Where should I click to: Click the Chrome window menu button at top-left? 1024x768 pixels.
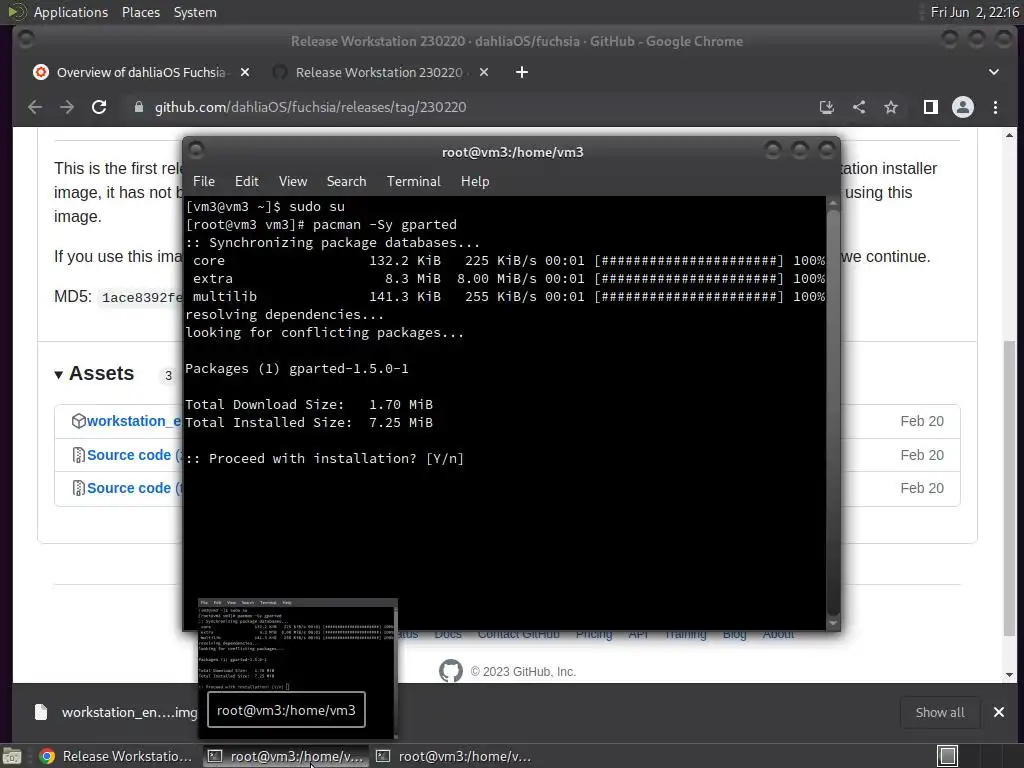click(26, 40)
